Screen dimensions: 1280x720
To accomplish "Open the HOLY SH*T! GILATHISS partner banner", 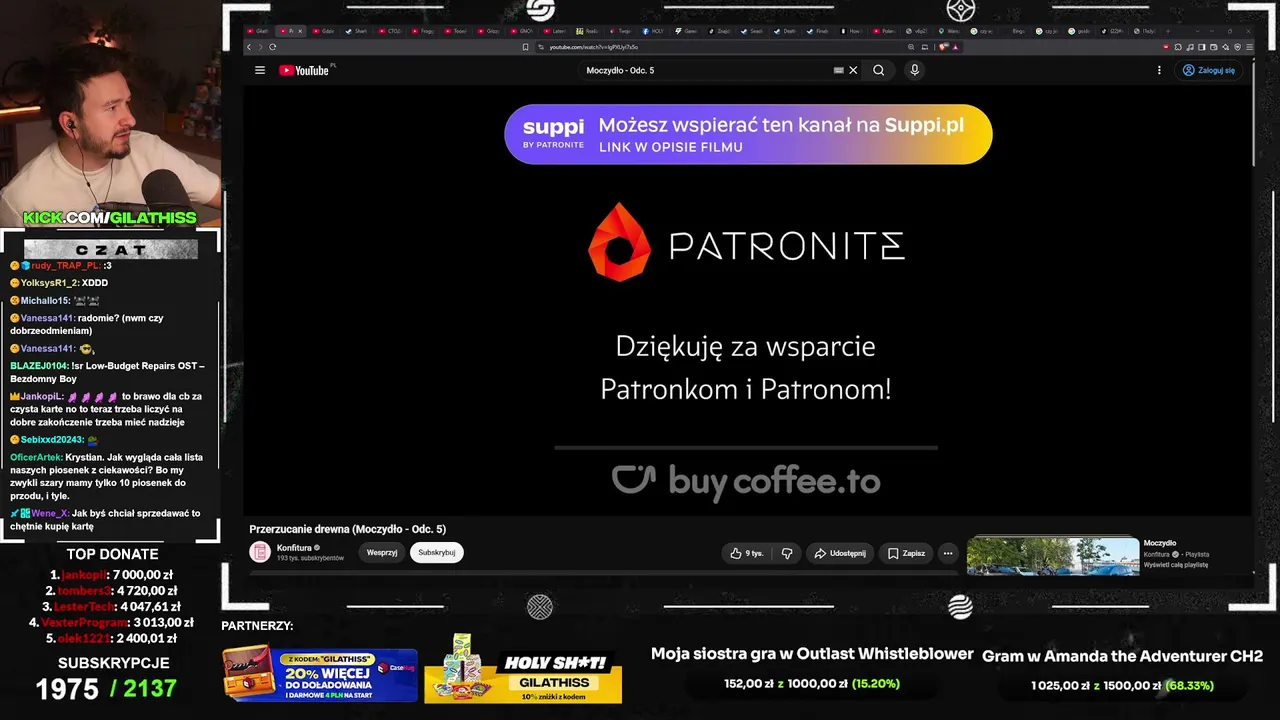I will 523,668.
